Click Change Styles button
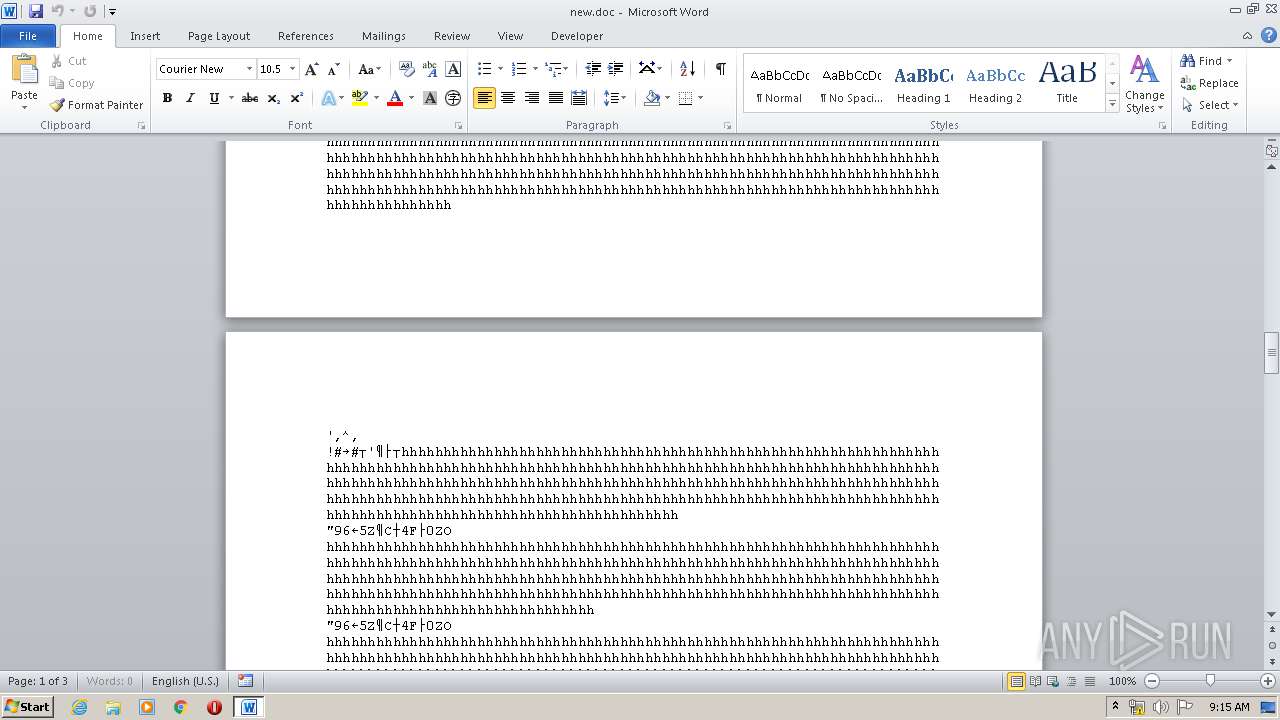Screen dimensions: 1280x720 pyautogui.click(x=1144, y=84)
